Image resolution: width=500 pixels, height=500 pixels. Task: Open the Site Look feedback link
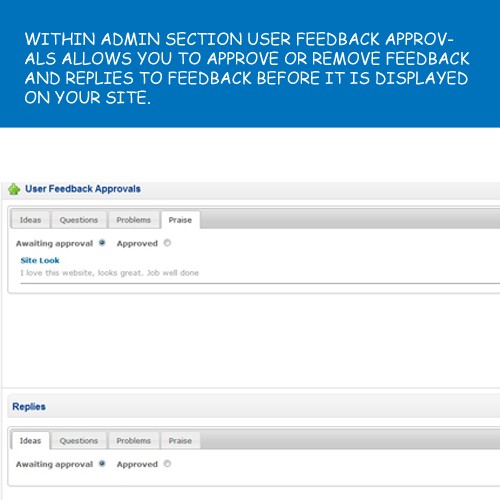pos(40,260)
